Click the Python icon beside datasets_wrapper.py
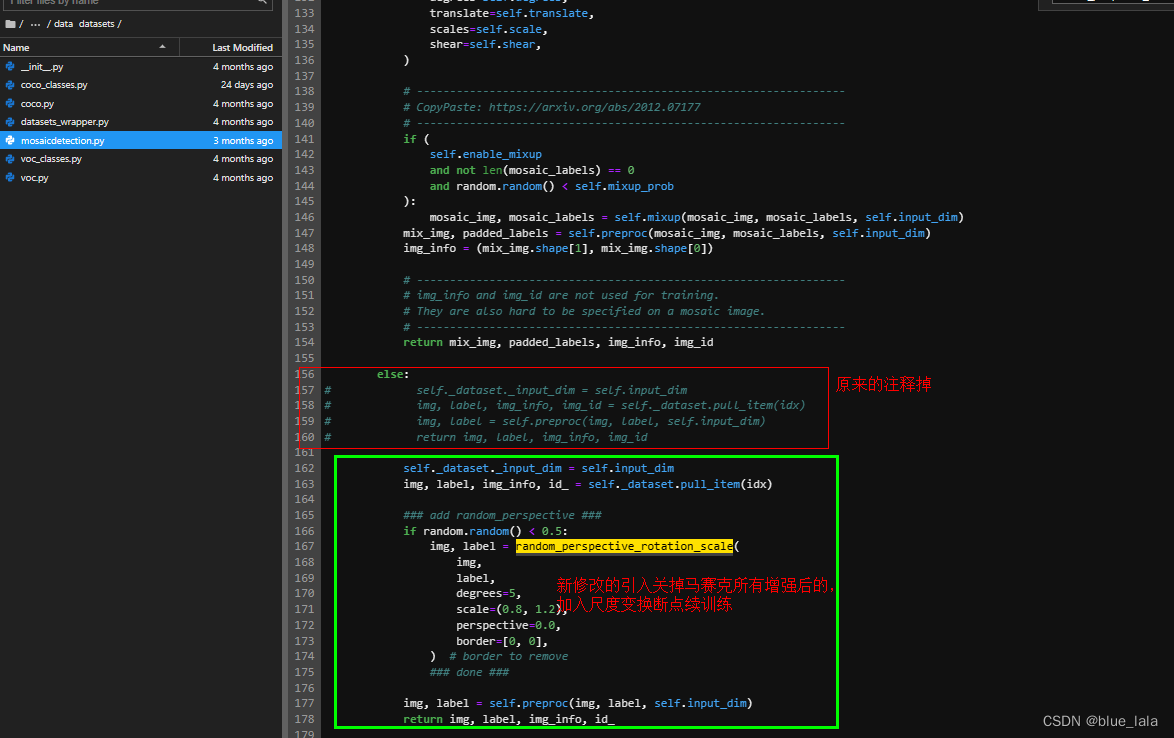 pyautogui.click(x=10, y=122)
